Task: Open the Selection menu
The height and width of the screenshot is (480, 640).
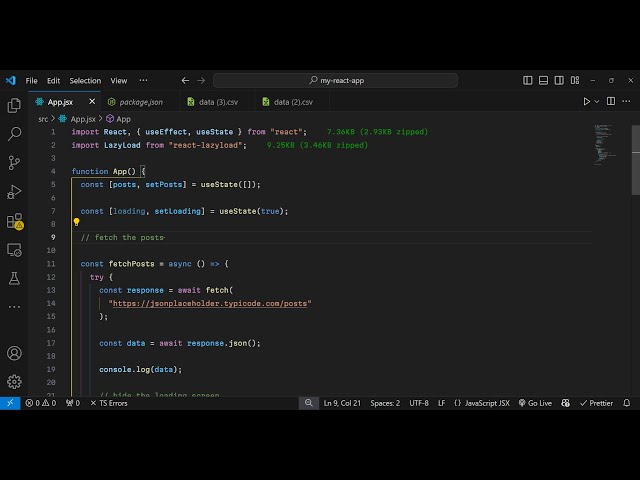Action: click(85, 80)
